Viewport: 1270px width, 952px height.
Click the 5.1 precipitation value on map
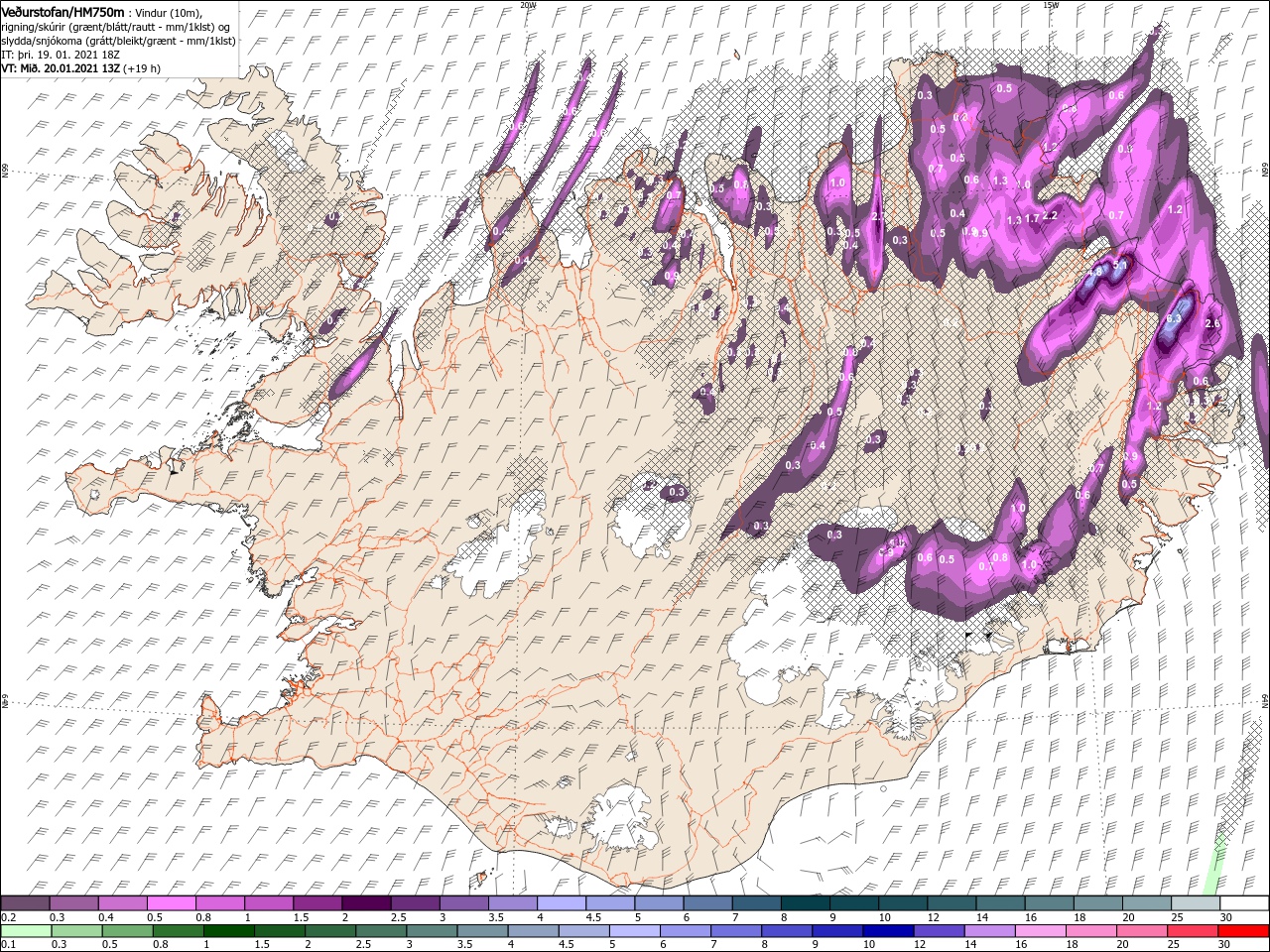point(1120,265)
